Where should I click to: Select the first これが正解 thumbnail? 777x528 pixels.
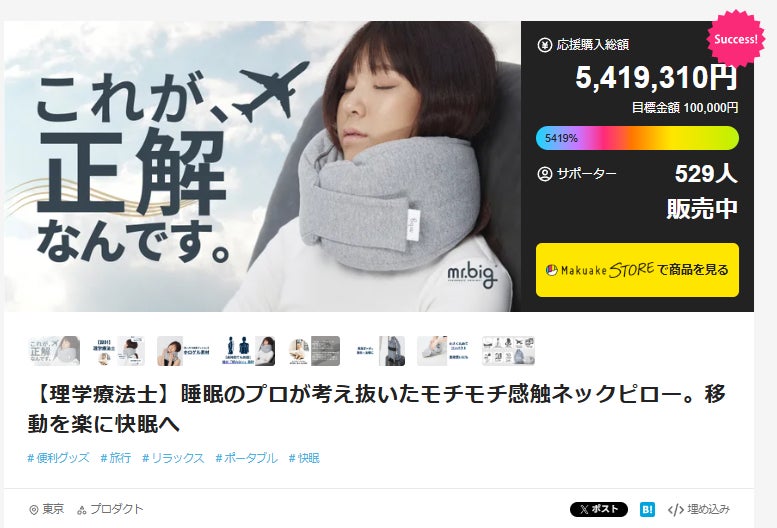[55, 351]
